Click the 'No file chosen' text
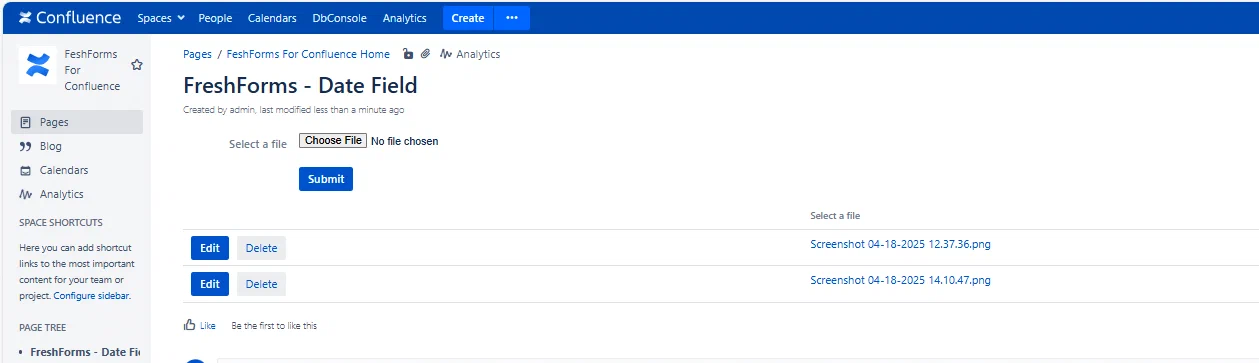The image size is (1259, 363). click(x=404, y=141)
